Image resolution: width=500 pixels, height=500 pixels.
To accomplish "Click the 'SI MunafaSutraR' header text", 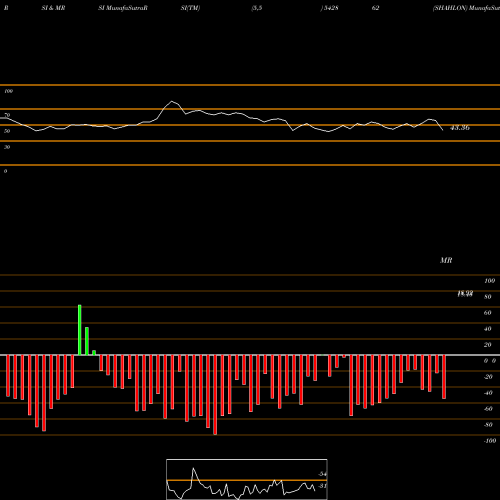I will 123,8.
